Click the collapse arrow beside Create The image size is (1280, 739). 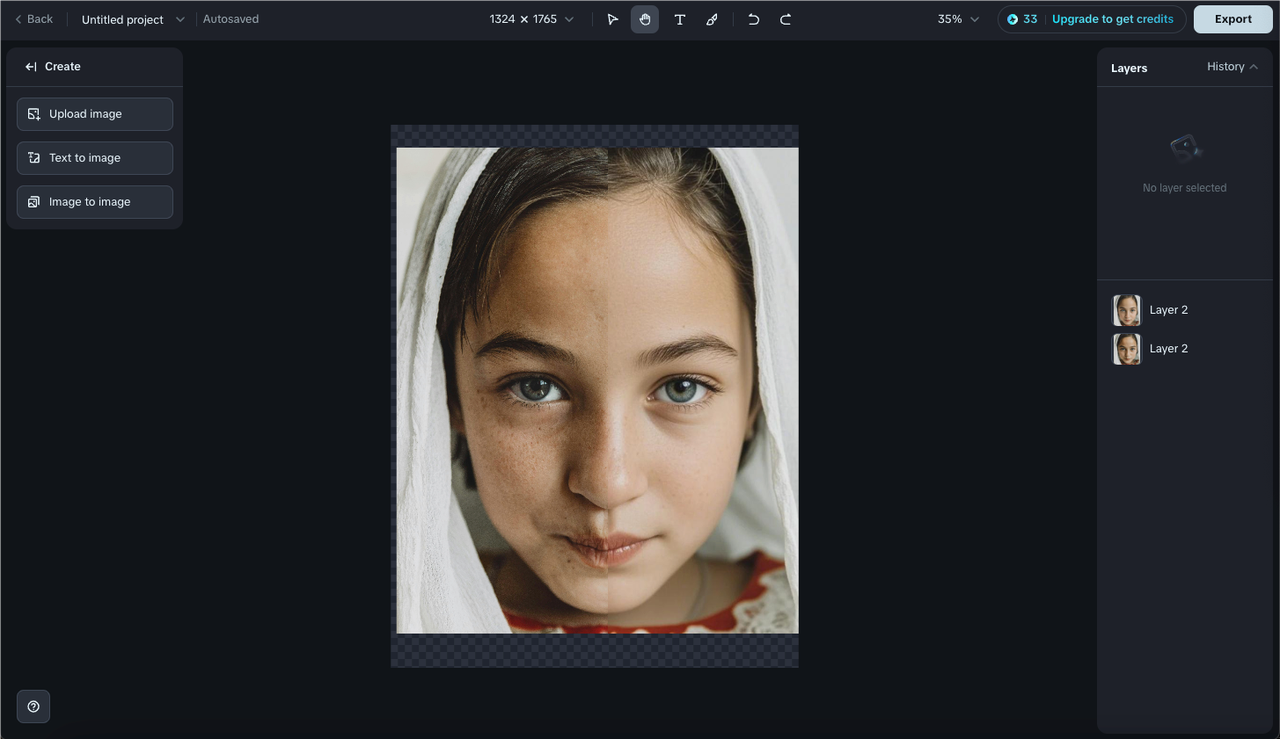31,66
